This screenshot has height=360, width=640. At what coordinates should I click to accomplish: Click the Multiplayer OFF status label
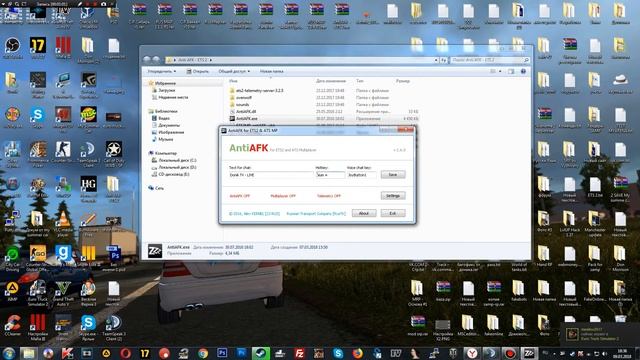tap(283, 196)
